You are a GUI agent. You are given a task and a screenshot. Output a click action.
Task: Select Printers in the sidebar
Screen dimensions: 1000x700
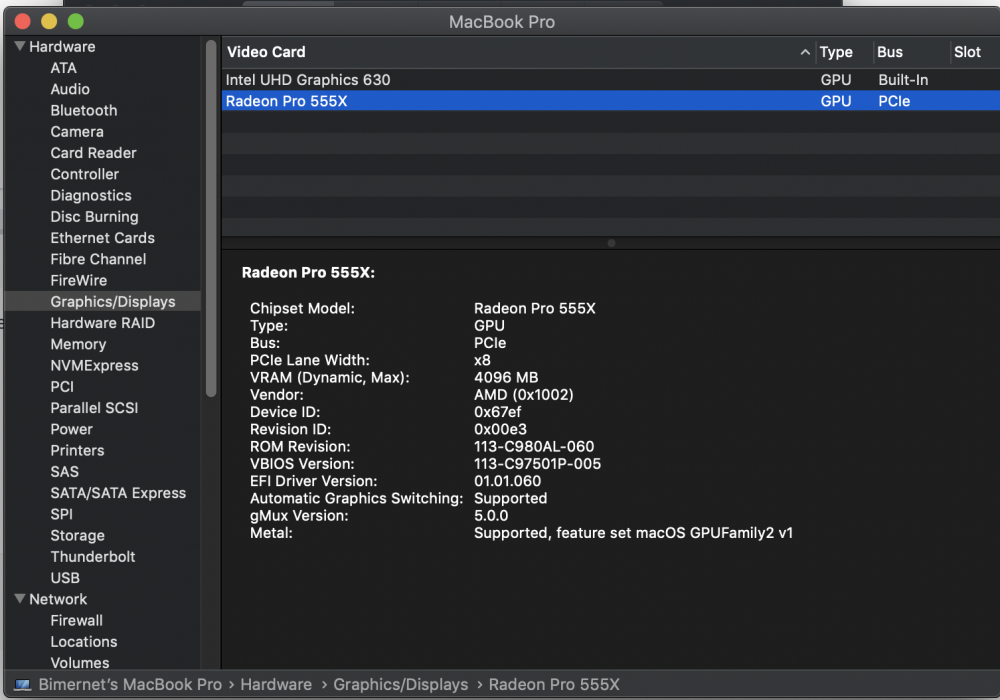[77, 450]
